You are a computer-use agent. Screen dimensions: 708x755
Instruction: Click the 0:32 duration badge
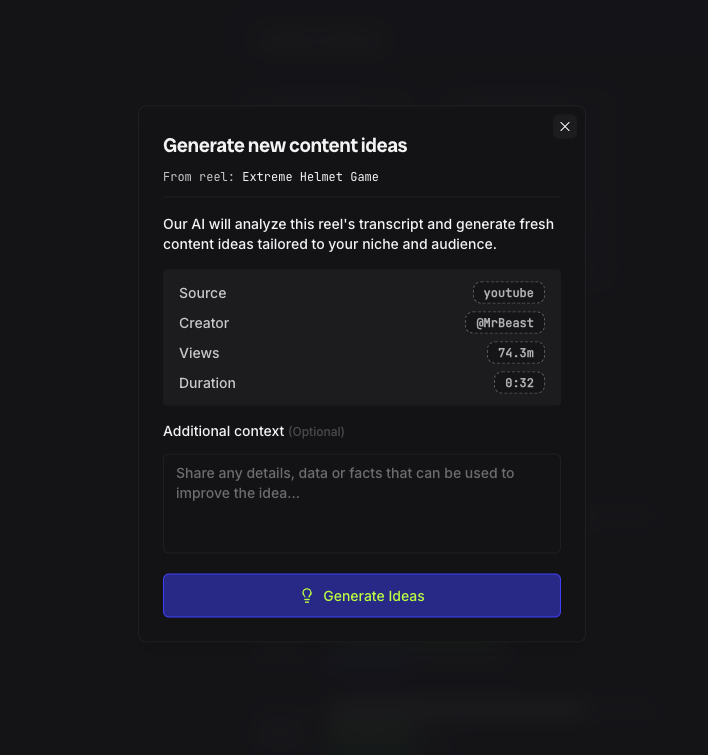coord(519,383)
